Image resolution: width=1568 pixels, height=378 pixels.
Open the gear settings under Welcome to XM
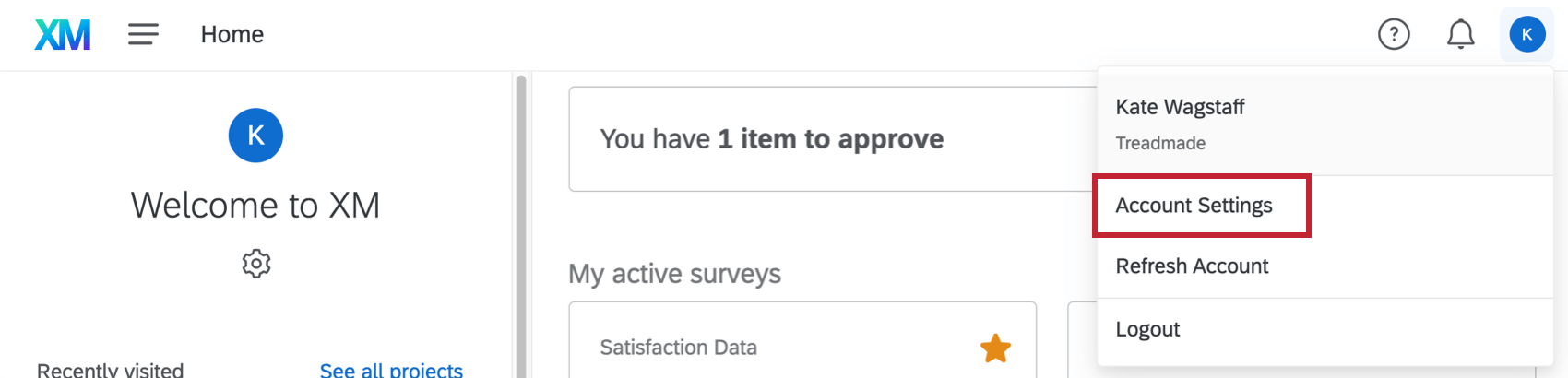(256, 264)
